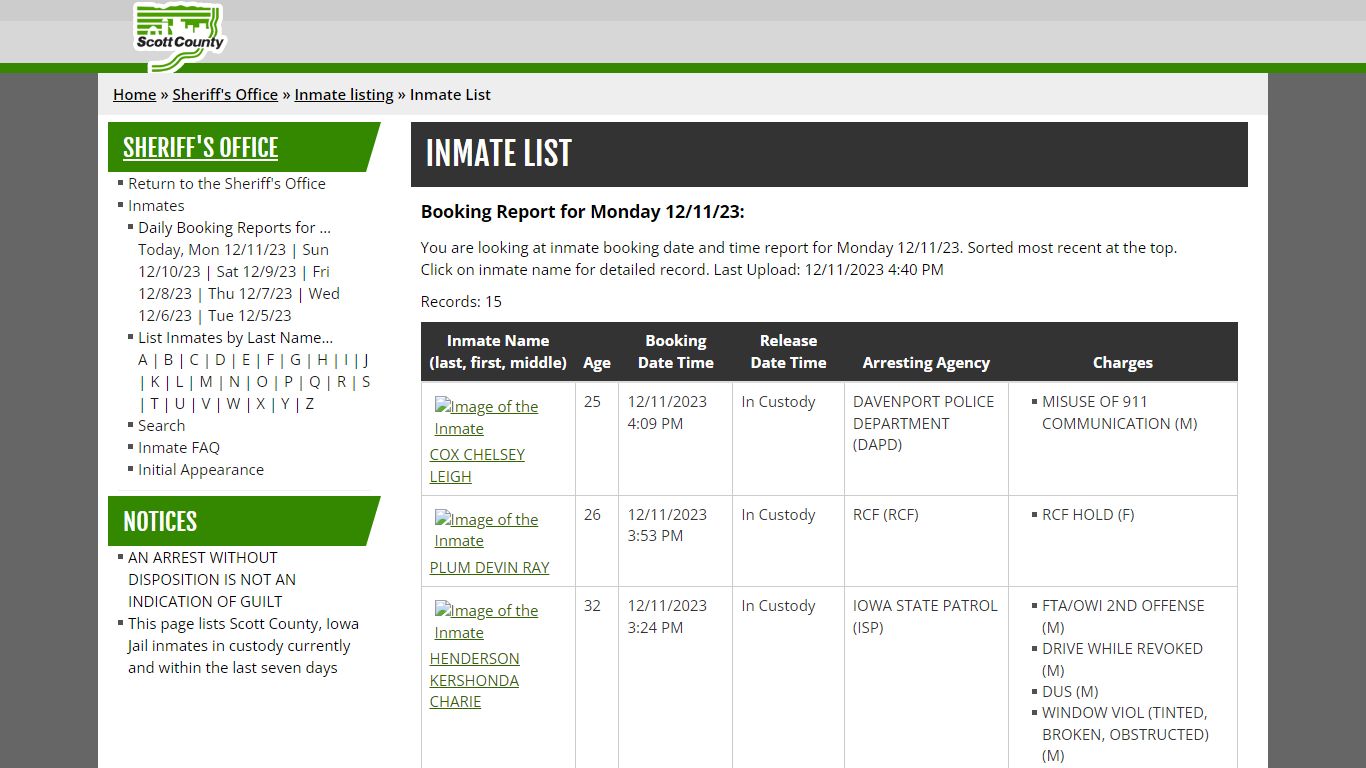List inmates with last name E
Screen dimensions: 1366x768
(246, 359)
